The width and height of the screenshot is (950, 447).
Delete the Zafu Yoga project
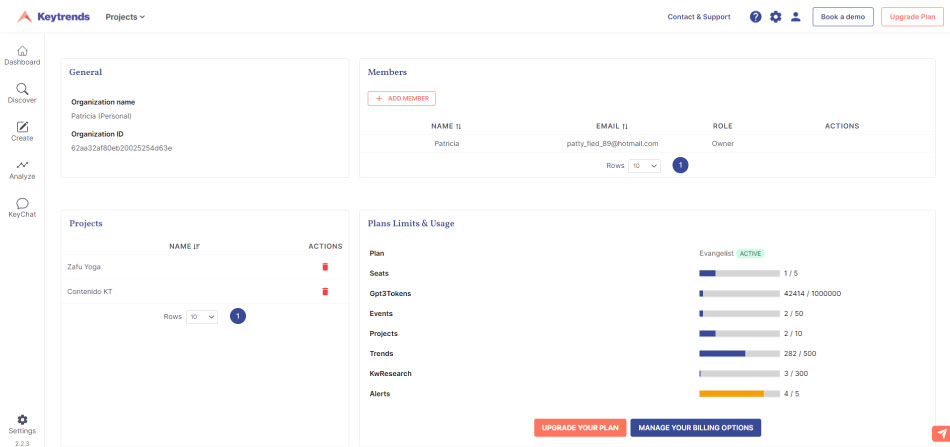click(325, 267)
